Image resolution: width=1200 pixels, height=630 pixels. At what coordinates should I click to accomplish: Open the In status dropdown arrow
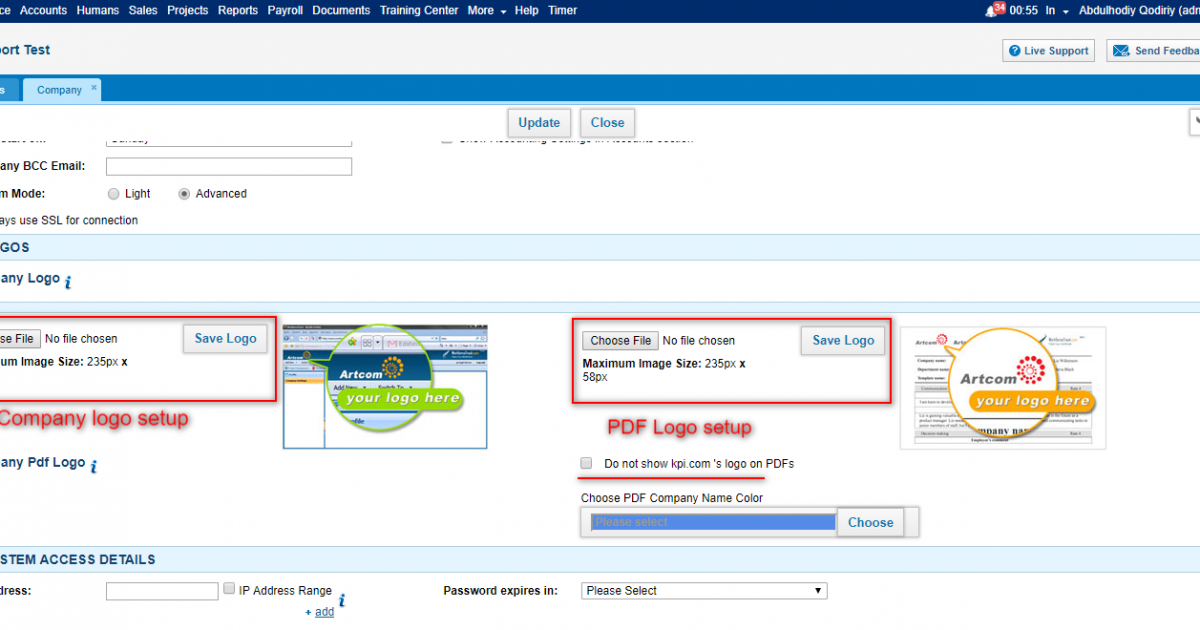pos(1067,11)
